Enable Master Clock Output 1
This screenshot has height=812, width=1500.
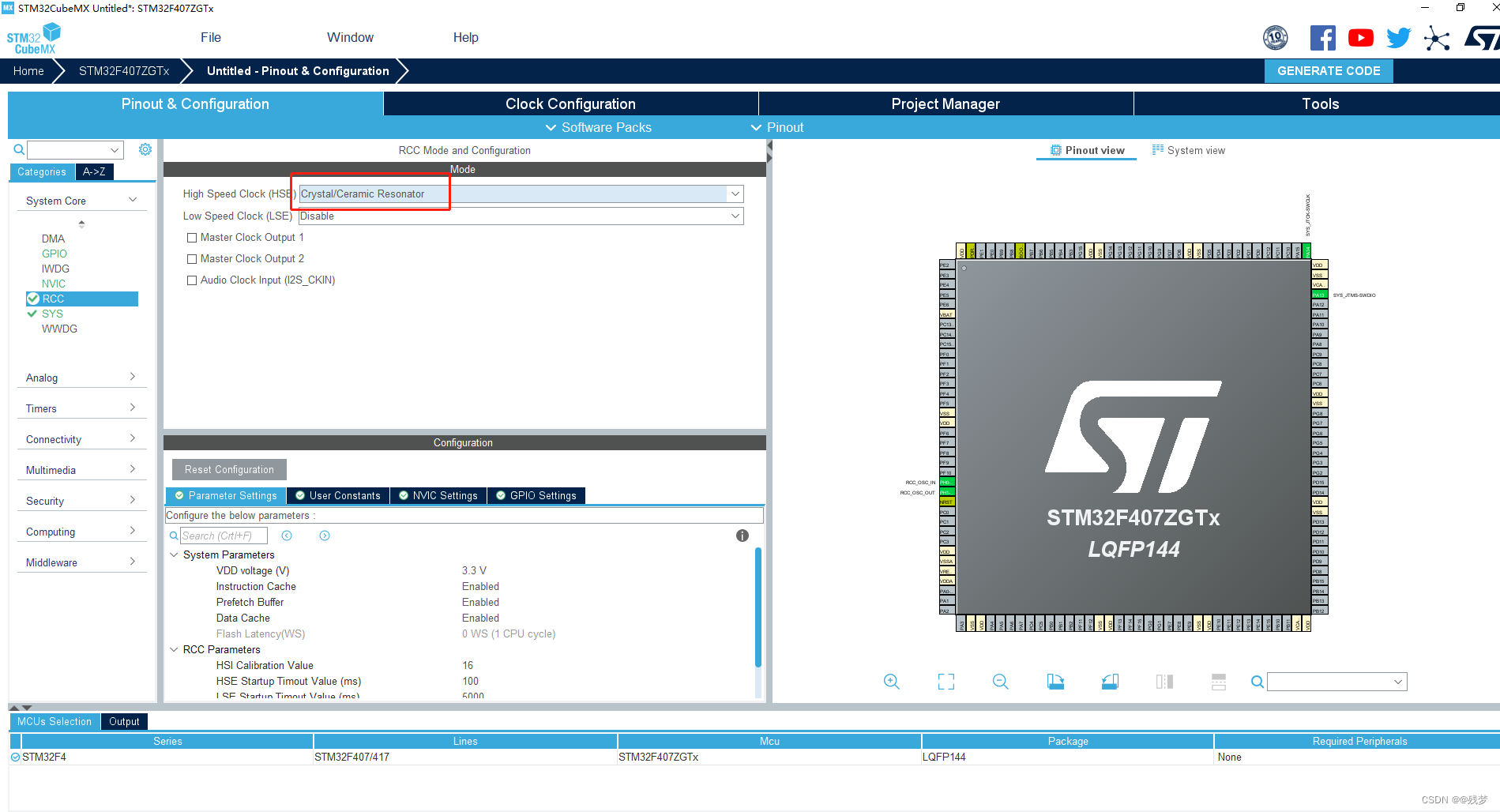pos(191,237)
